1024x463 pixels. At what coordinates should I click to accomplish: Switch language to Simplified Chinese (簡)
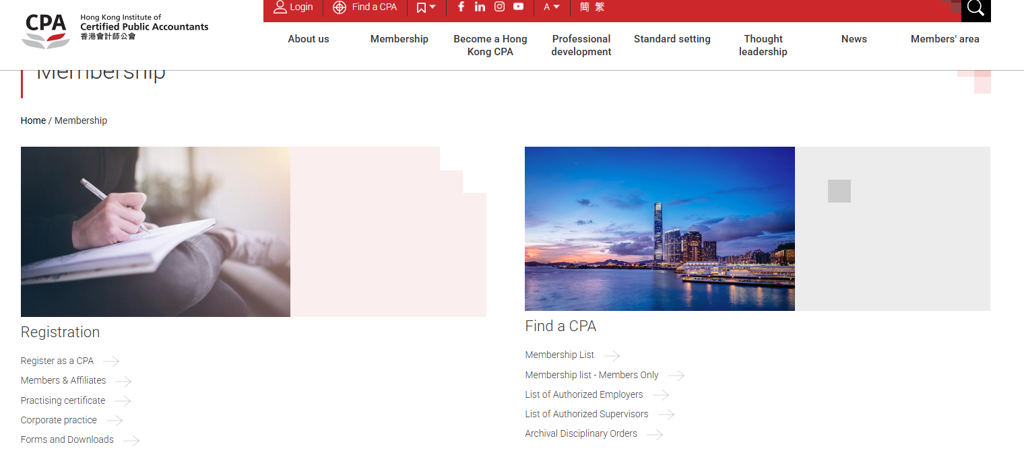pyautogui.click(x=584, y=7)
